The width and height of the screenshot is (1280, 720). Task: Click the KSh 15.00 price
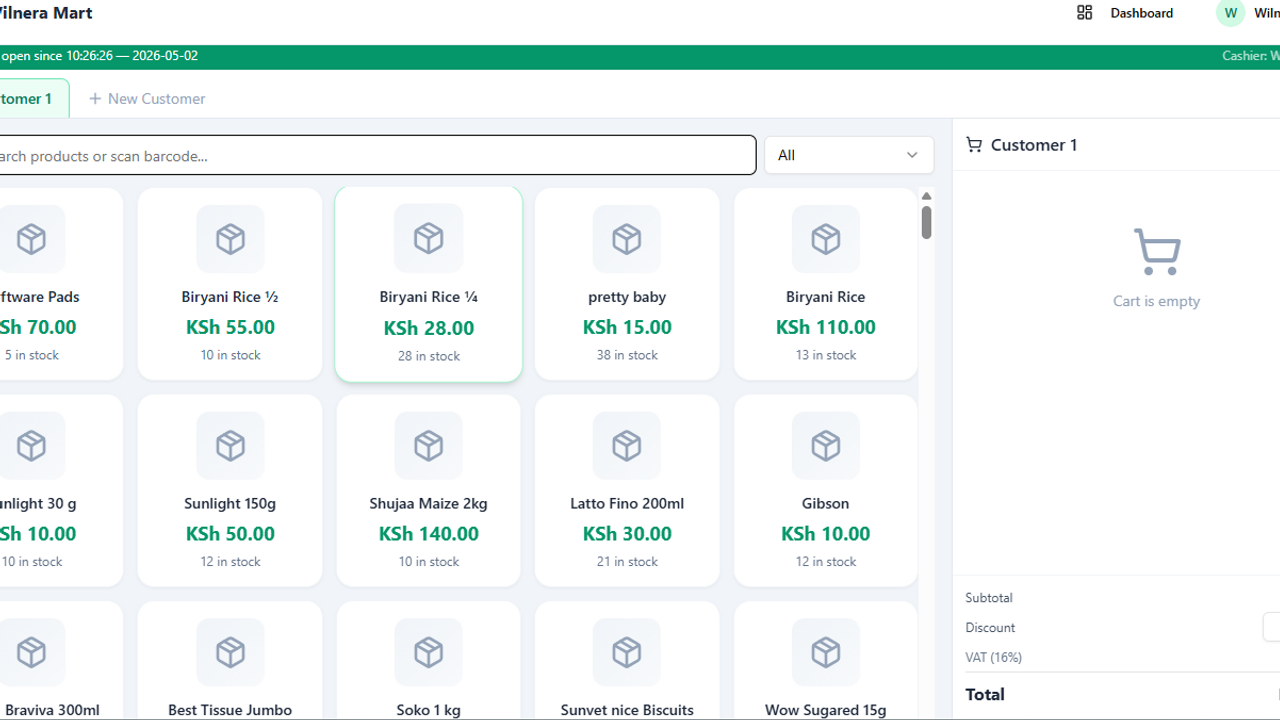[627, 327]
